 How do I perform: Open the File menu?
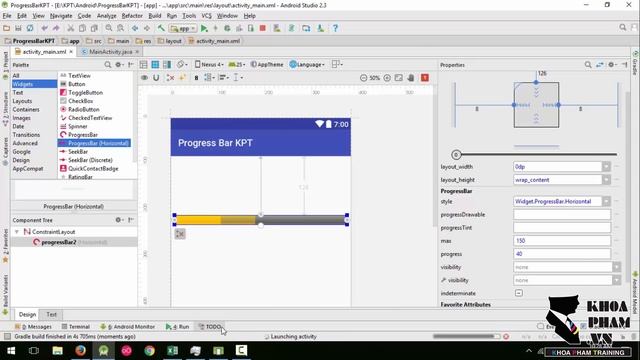[x=7, y=16]
